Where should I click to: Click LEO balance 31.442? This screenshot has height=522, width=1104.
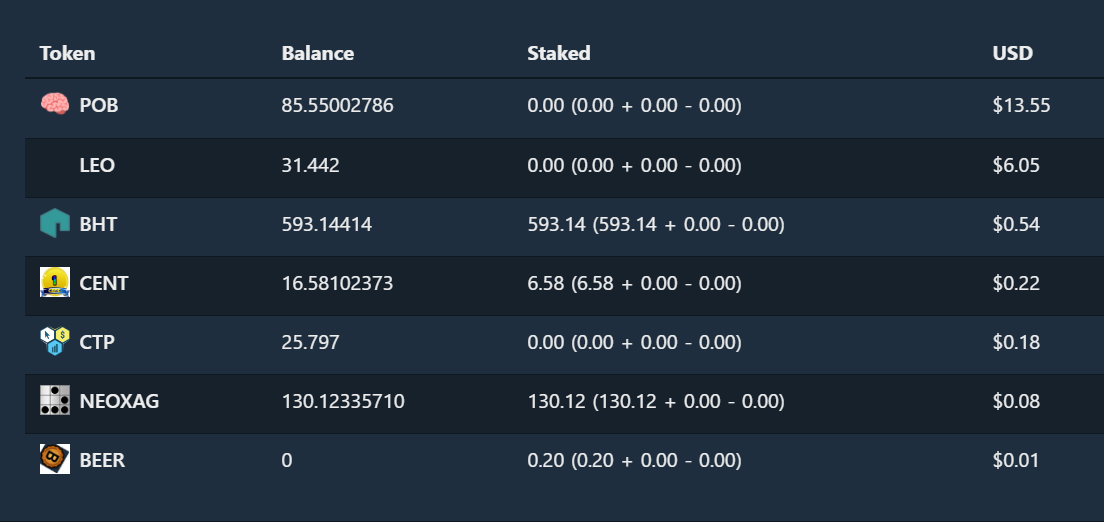(310, 166)
